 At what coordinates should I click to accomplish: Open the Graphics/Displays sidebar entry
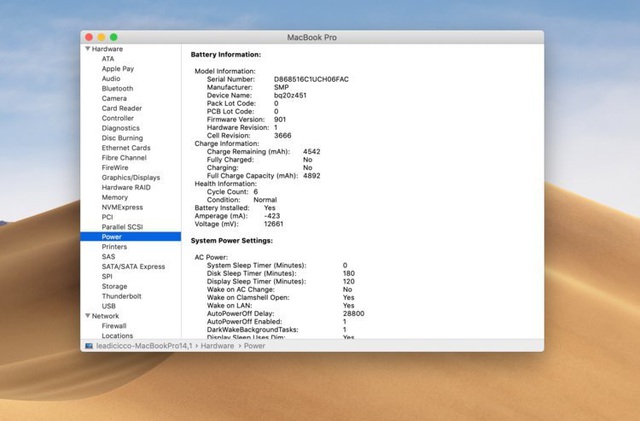tap(130, 178)
